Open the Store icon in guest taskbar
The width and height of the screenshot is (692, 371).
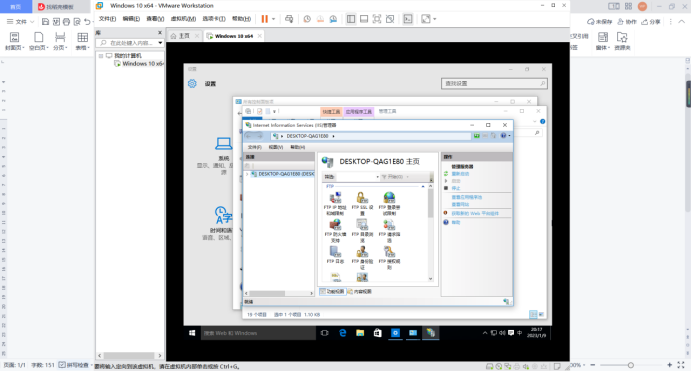pos(377,333)
